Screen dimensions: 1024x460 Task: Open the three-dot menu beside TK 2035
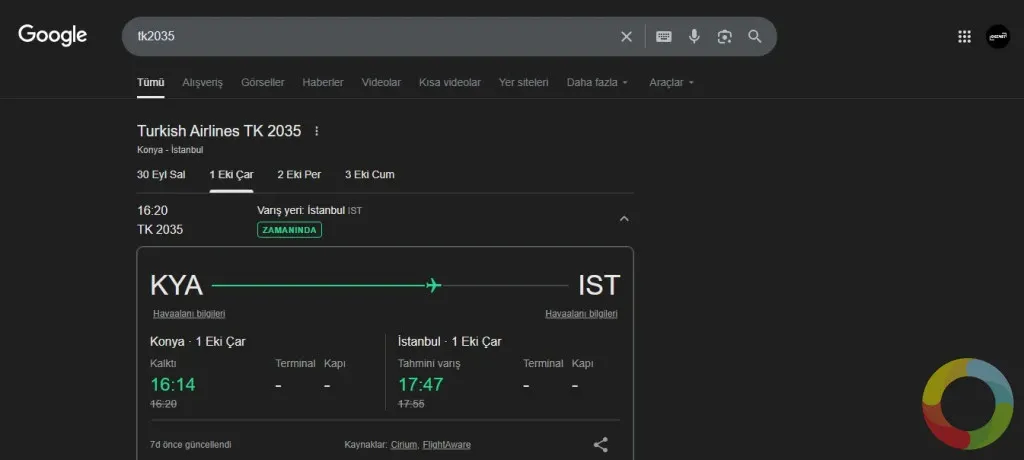point(317,131)
